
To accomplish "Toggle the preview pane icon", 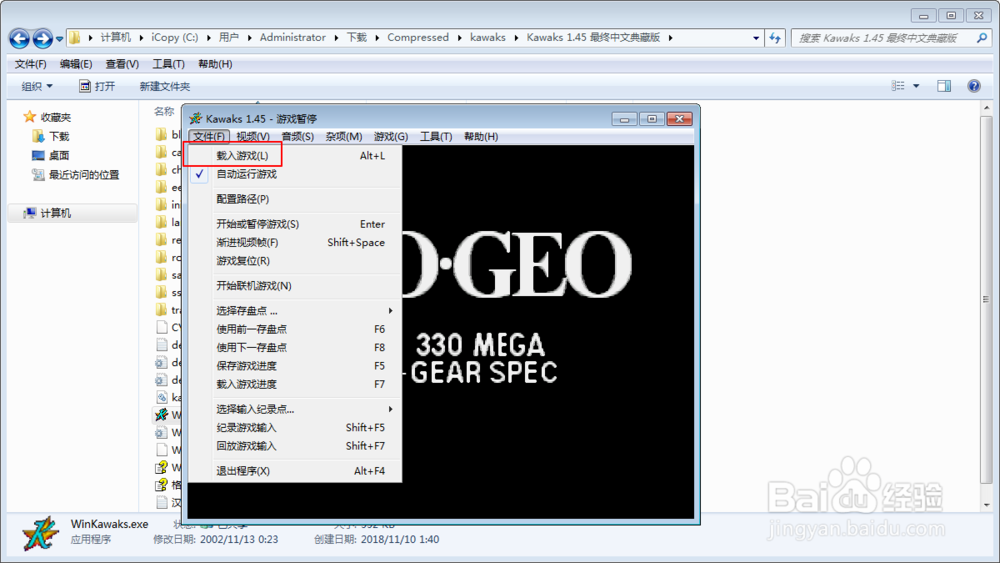I will click(x=944, y=85).
